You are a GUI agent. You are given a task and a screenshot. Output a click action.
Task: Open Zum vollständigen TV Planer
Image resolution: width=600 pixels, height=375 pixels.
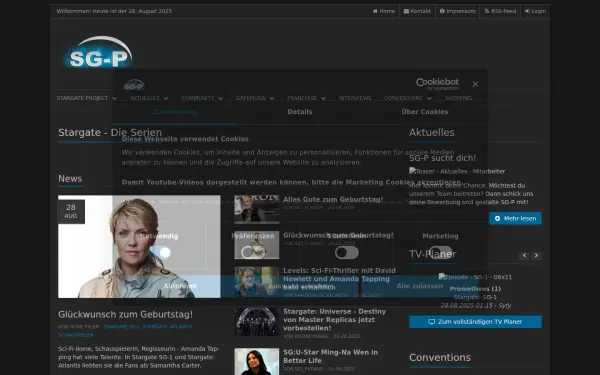point(475,322)
